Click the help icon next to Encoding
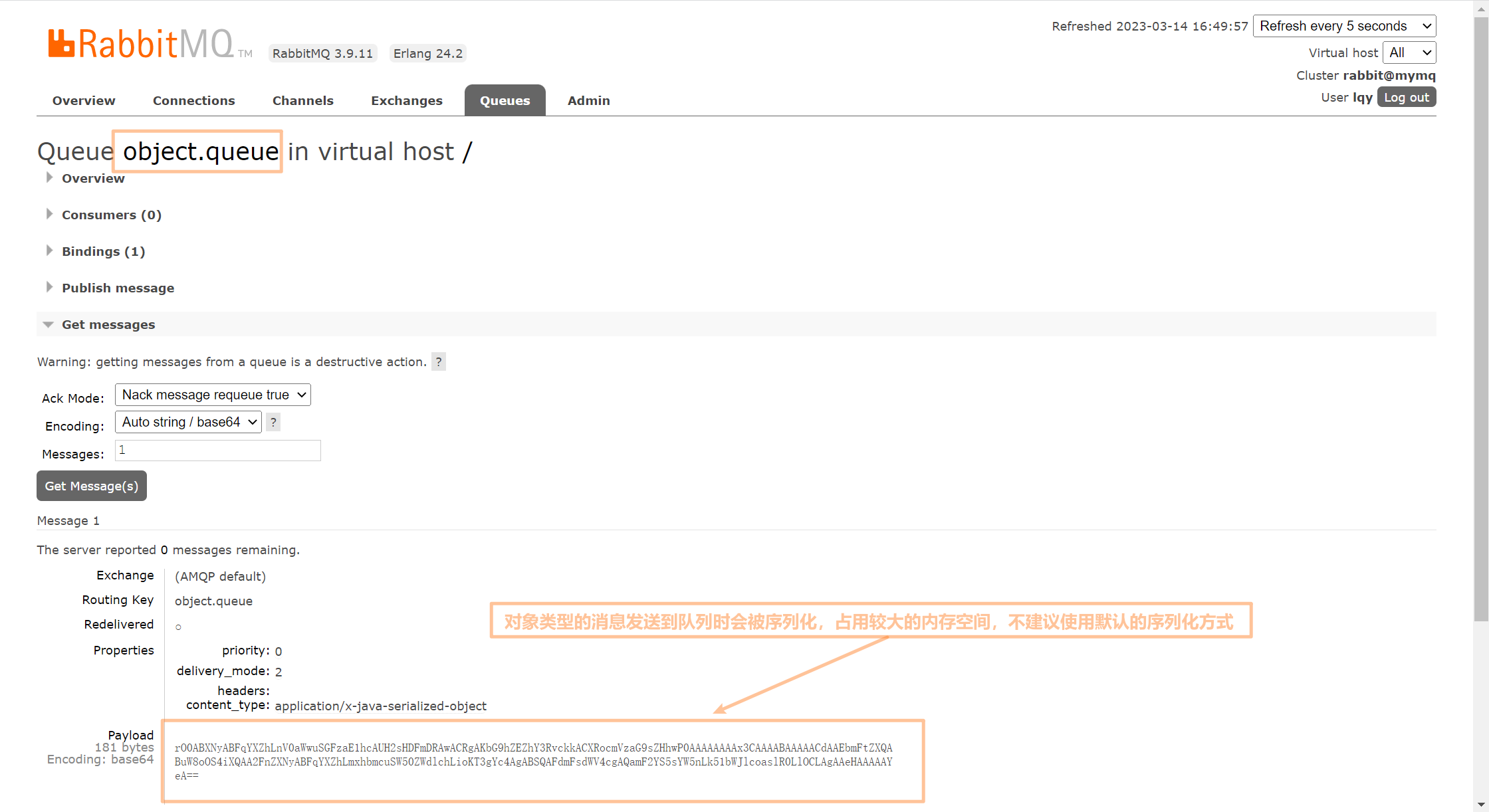1489x812 pixels. [273, 423]
